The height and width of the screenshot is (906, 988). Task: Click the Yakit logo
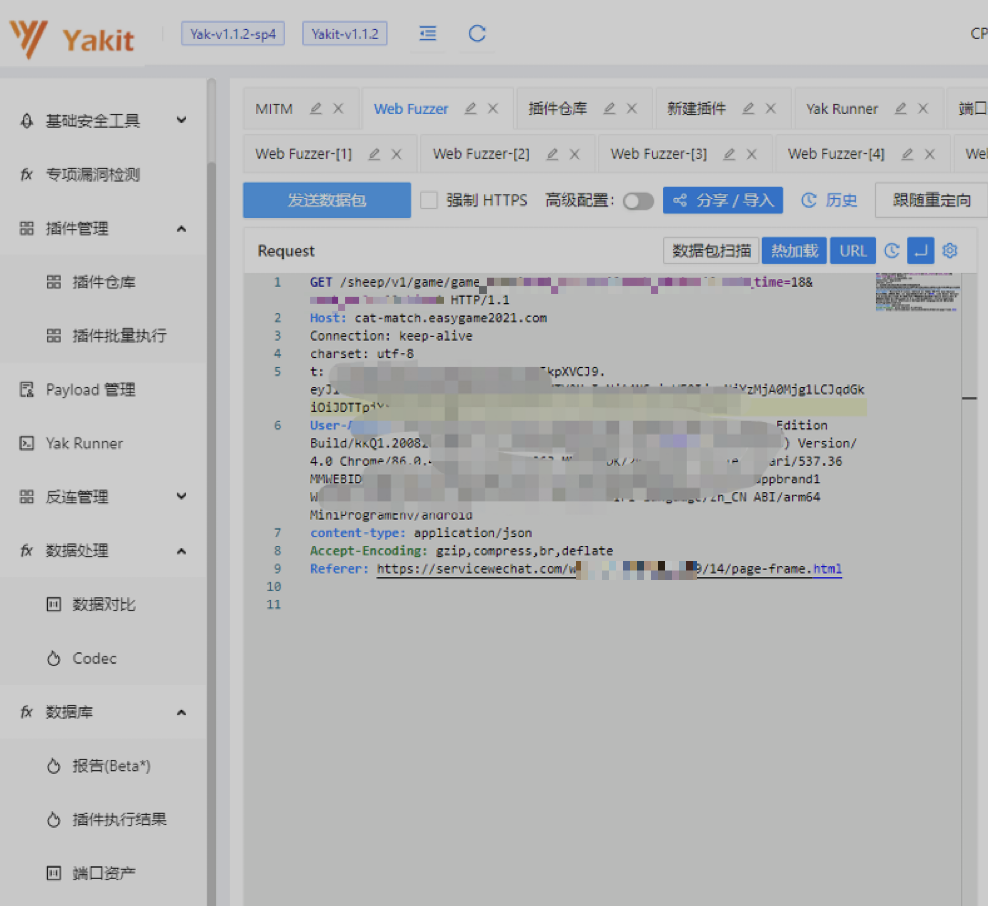[72, 39]
